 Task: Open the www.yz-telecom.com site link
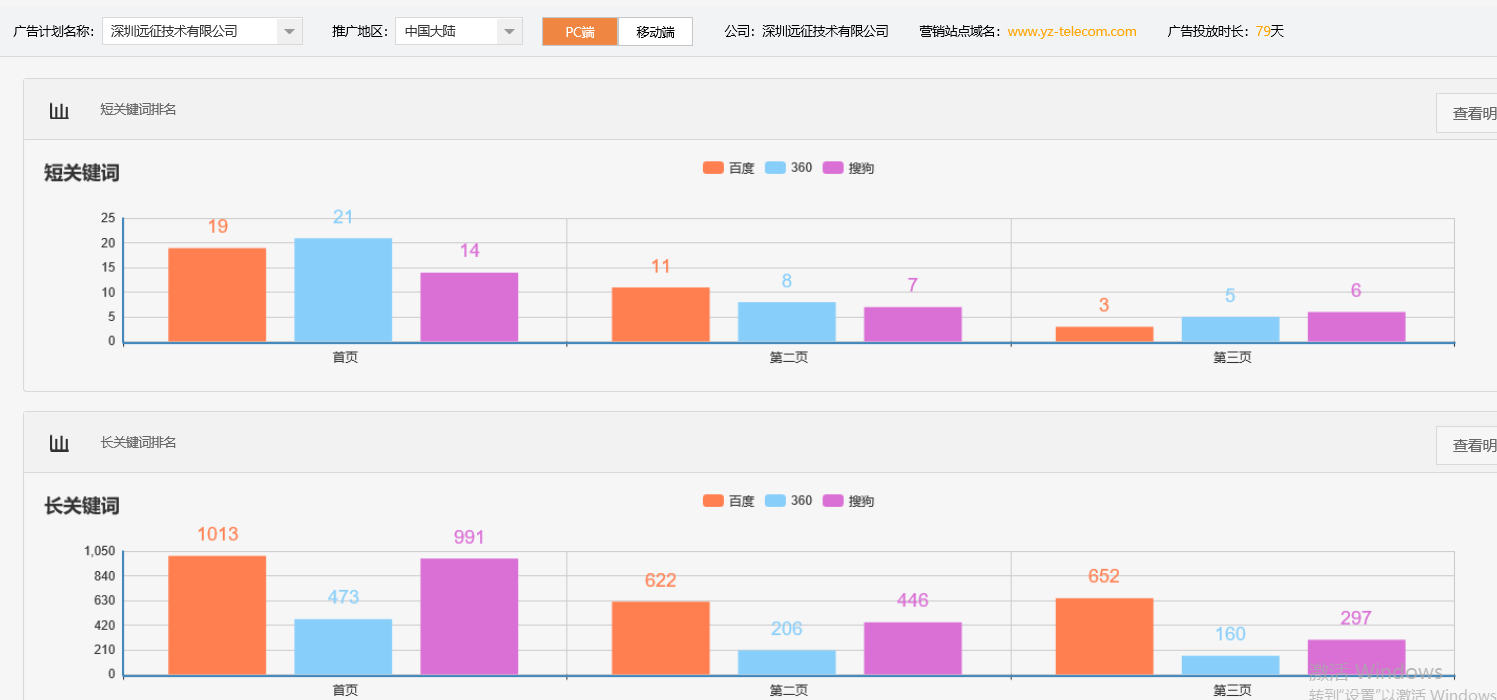[x=1071, y=31]
